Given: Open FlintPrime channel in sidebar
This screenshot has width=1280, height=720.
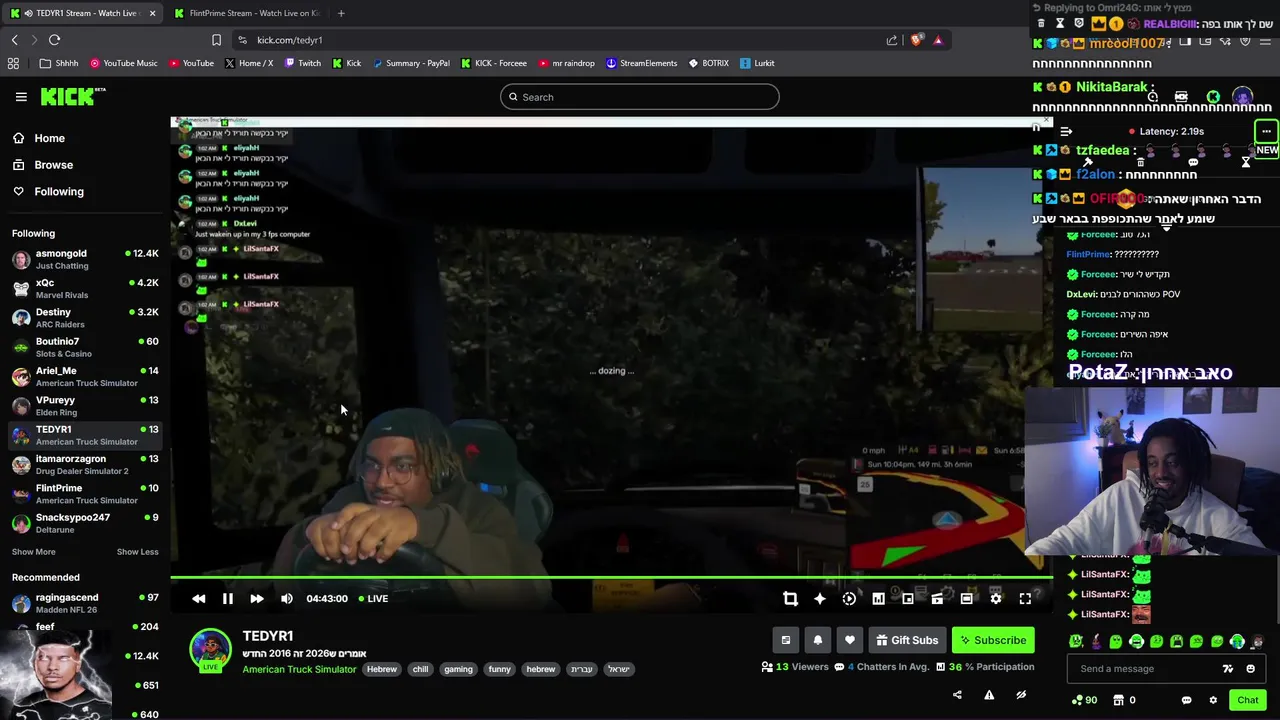Looking at the screenshot, I should [85, 493].
